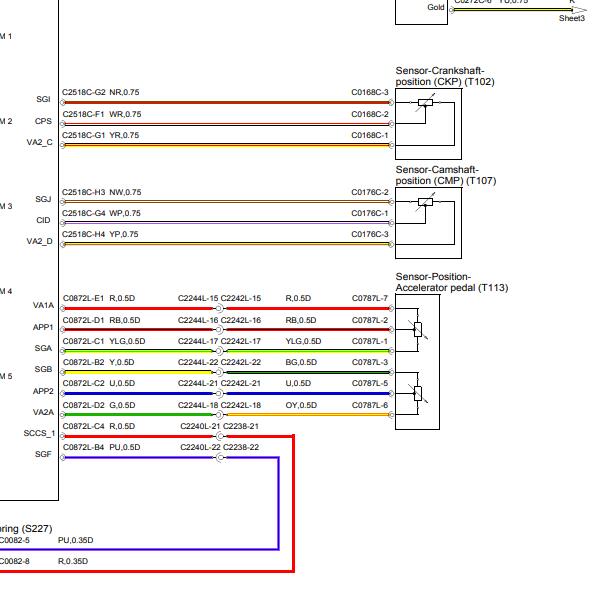The width and height of the screenshot is (604, 604).
Task: Click splice label C2240L-21
Action: click(200, 426)
